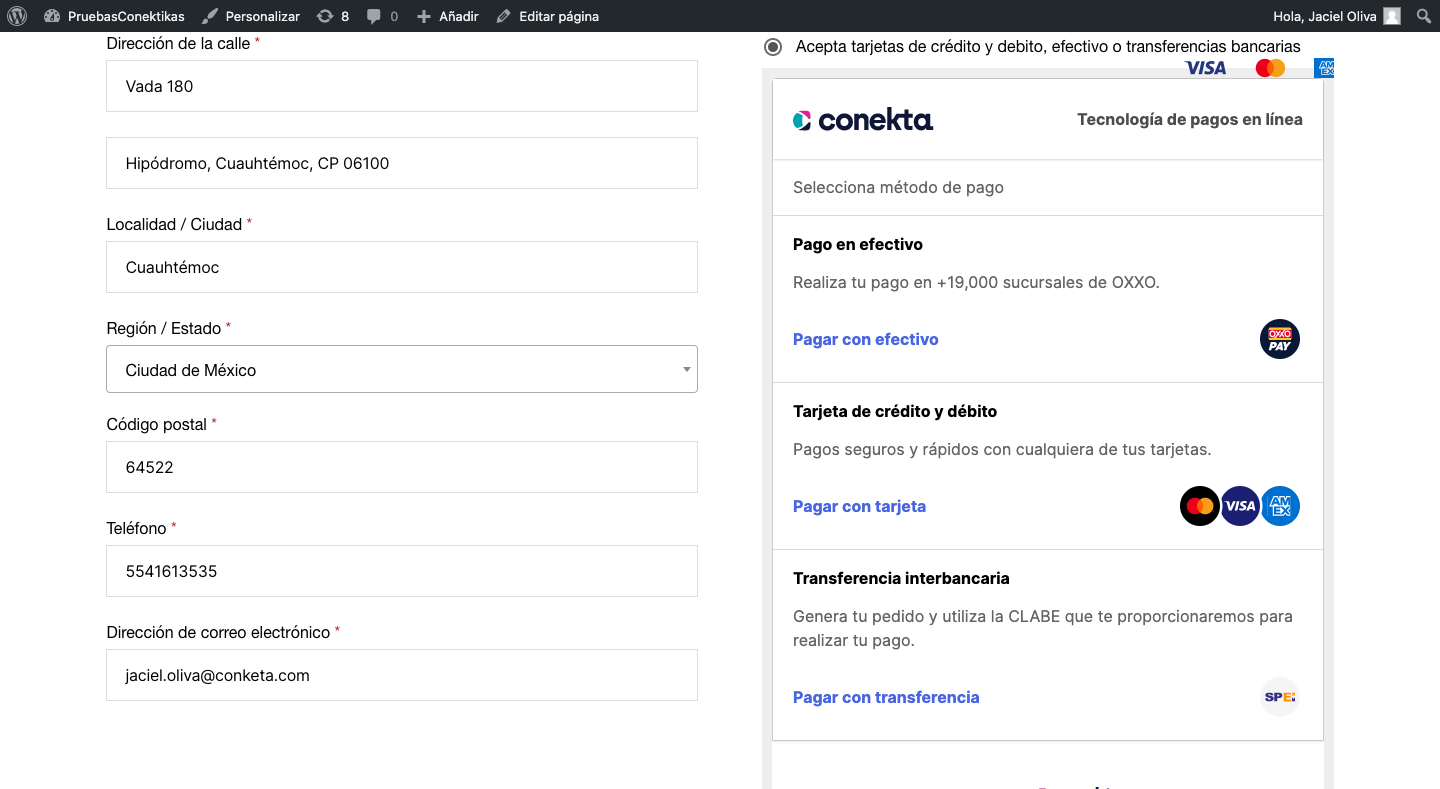Open the Hola, Jaciel Oliva account menu
Image resolution: width=1440 pixels, height=789 pixels.
[x=1337, y=16]
